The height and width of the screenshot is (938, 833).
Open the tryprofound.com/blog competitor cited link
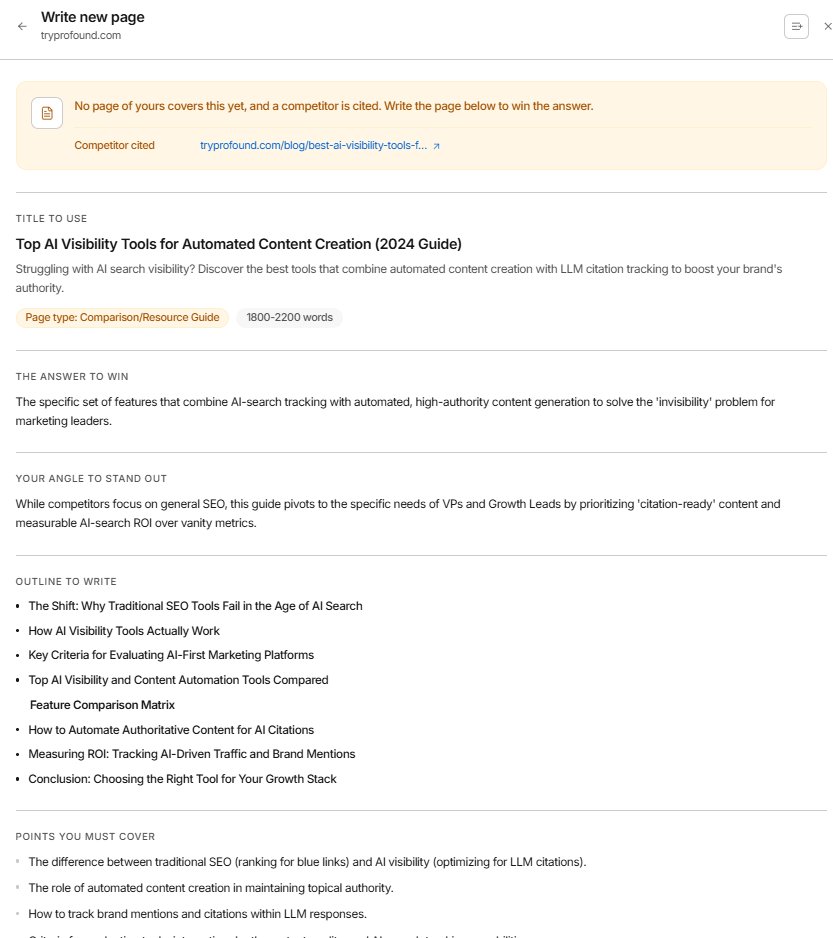(314, 145)
